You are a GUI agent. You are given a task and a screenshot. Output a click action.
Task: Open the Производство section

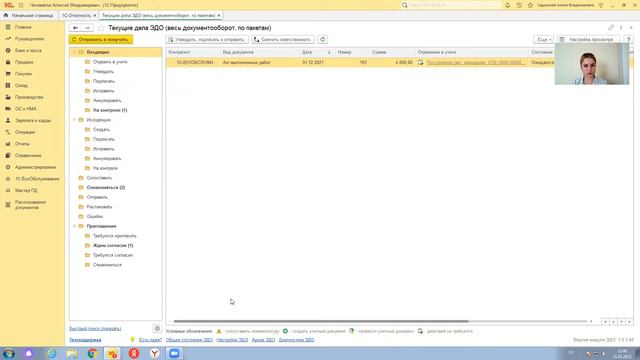[29, 97]
